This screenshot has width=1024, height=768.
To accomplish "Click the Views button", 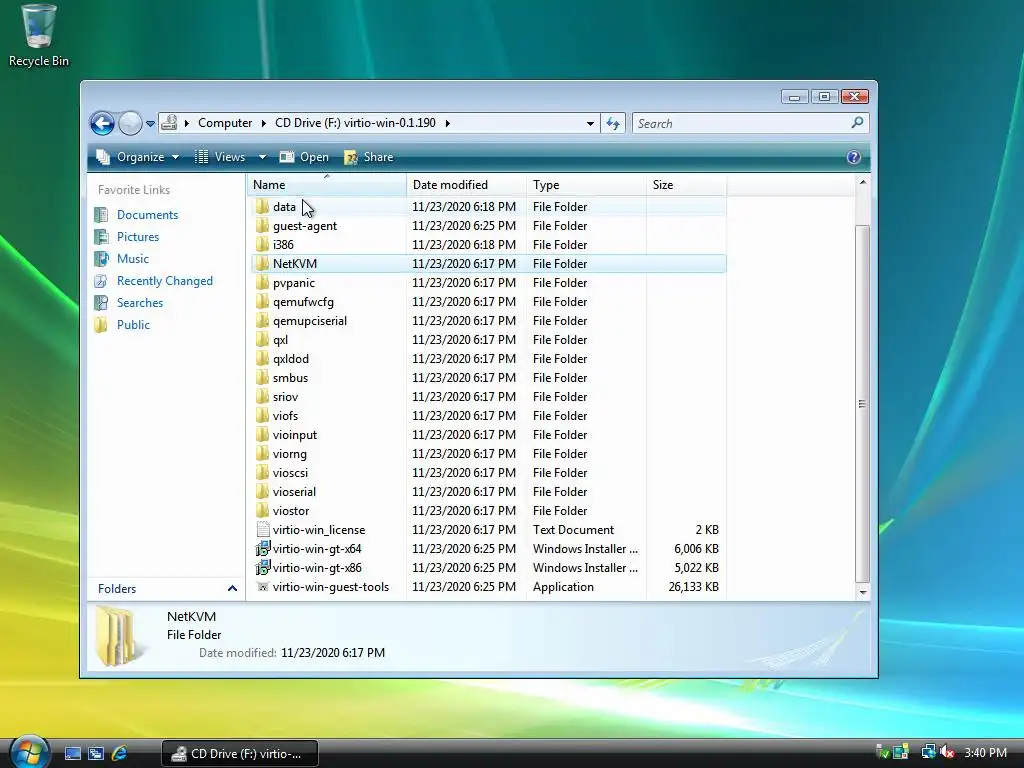I will (x=220, y=157).
